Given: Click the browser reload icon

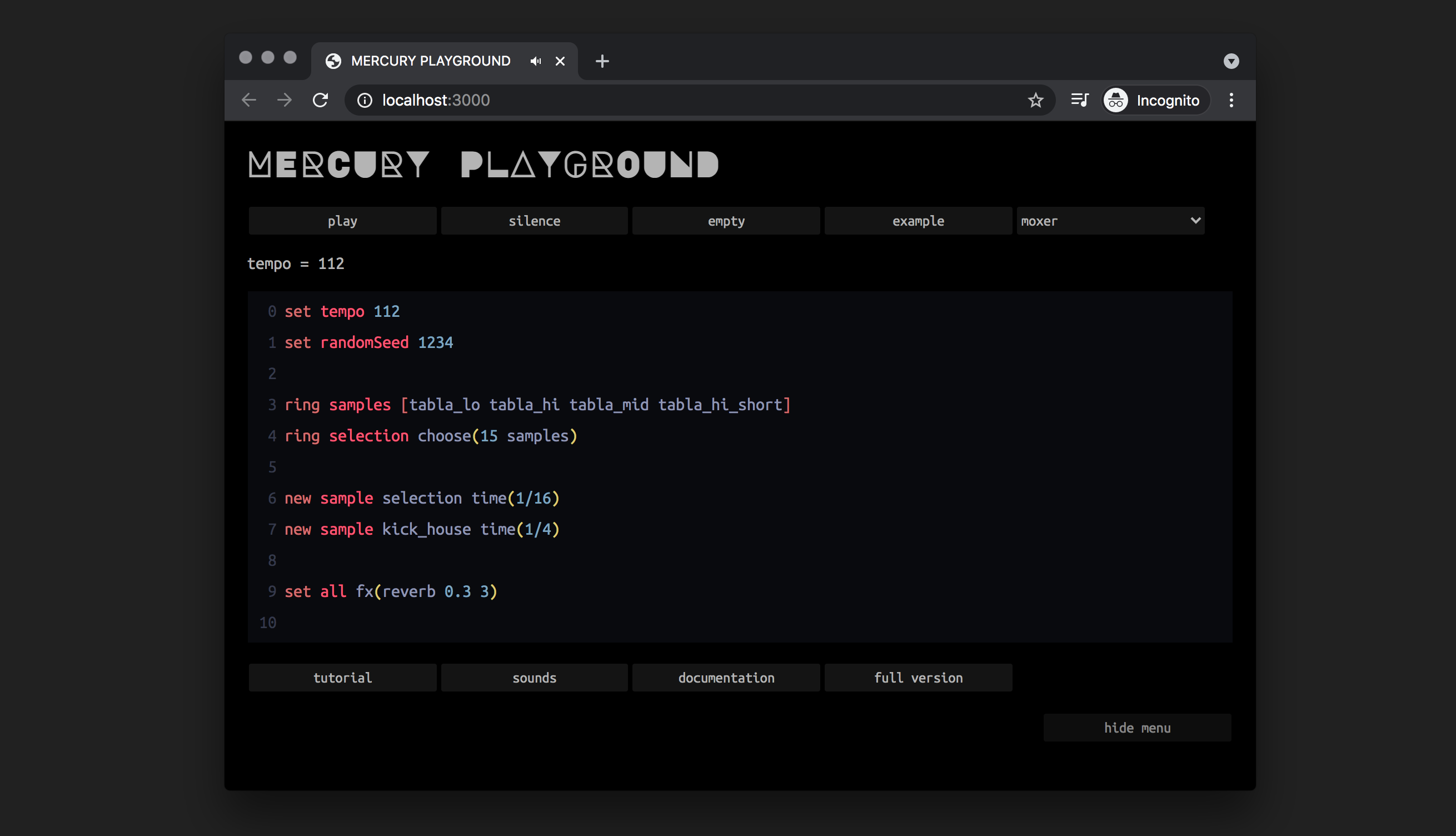Looking at the screenshot, I should 320,100.
